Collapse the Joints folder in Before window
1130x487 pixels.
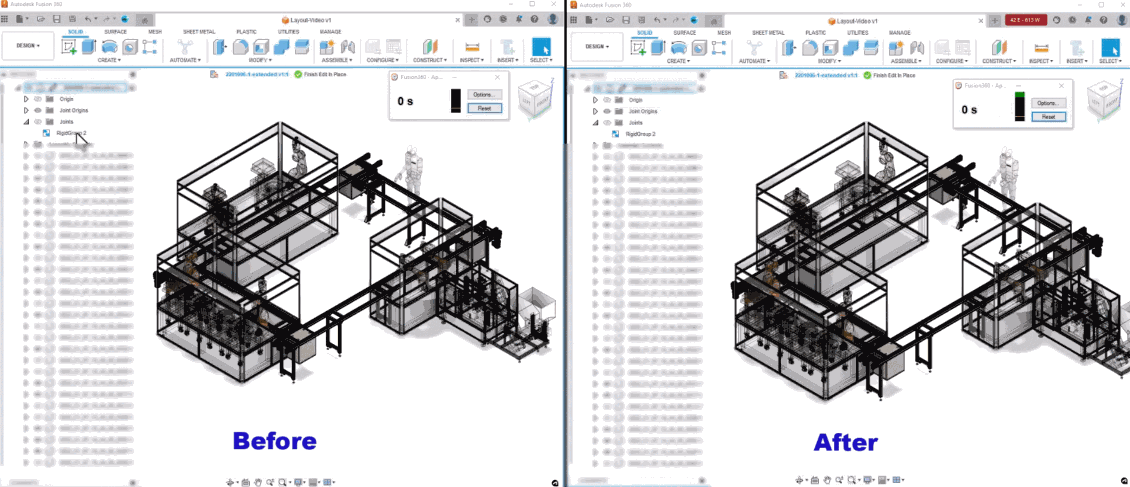(27, 122)
